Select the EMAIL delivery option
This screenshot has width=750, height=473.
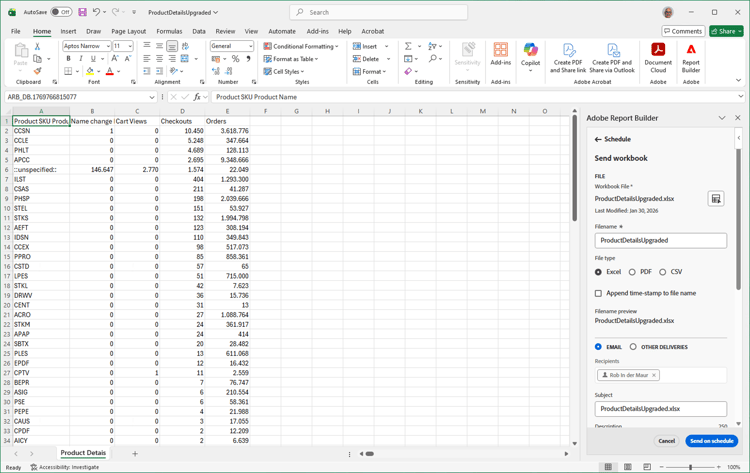pos(598,347)
